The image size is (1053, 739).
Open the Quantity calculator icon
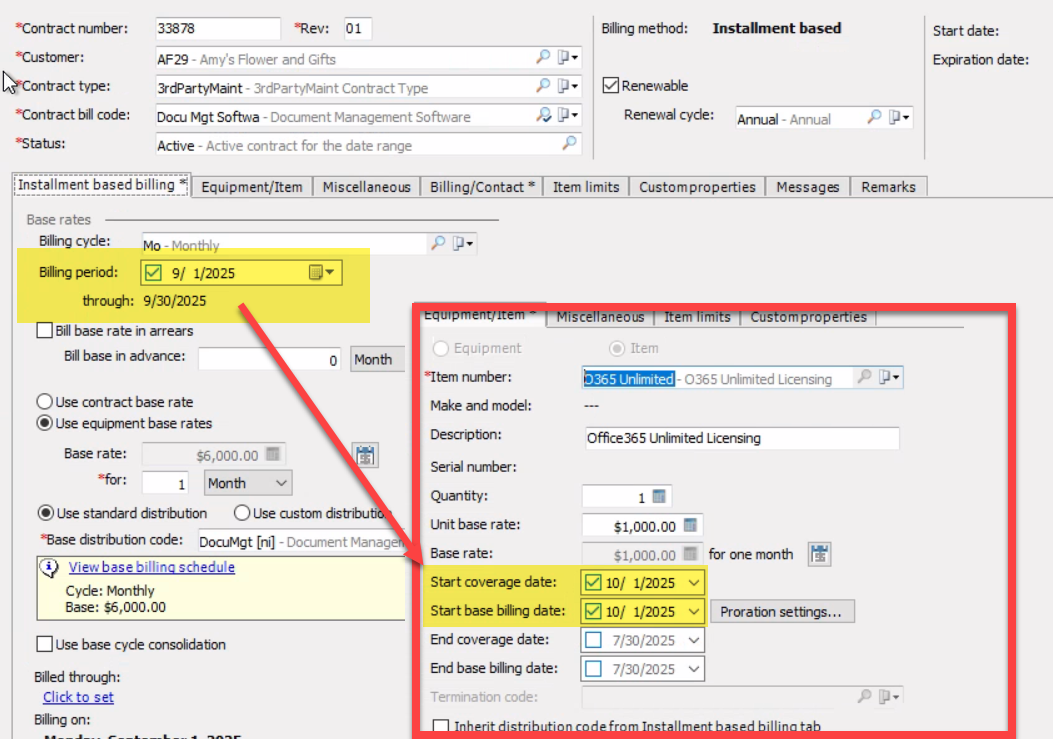click(659, 496)
